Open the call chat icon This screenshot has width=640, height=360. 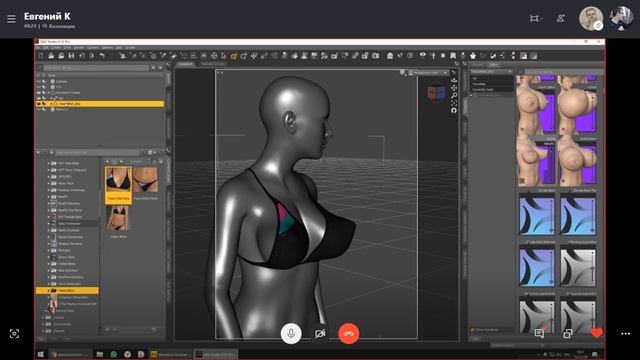tap(539, 333)
